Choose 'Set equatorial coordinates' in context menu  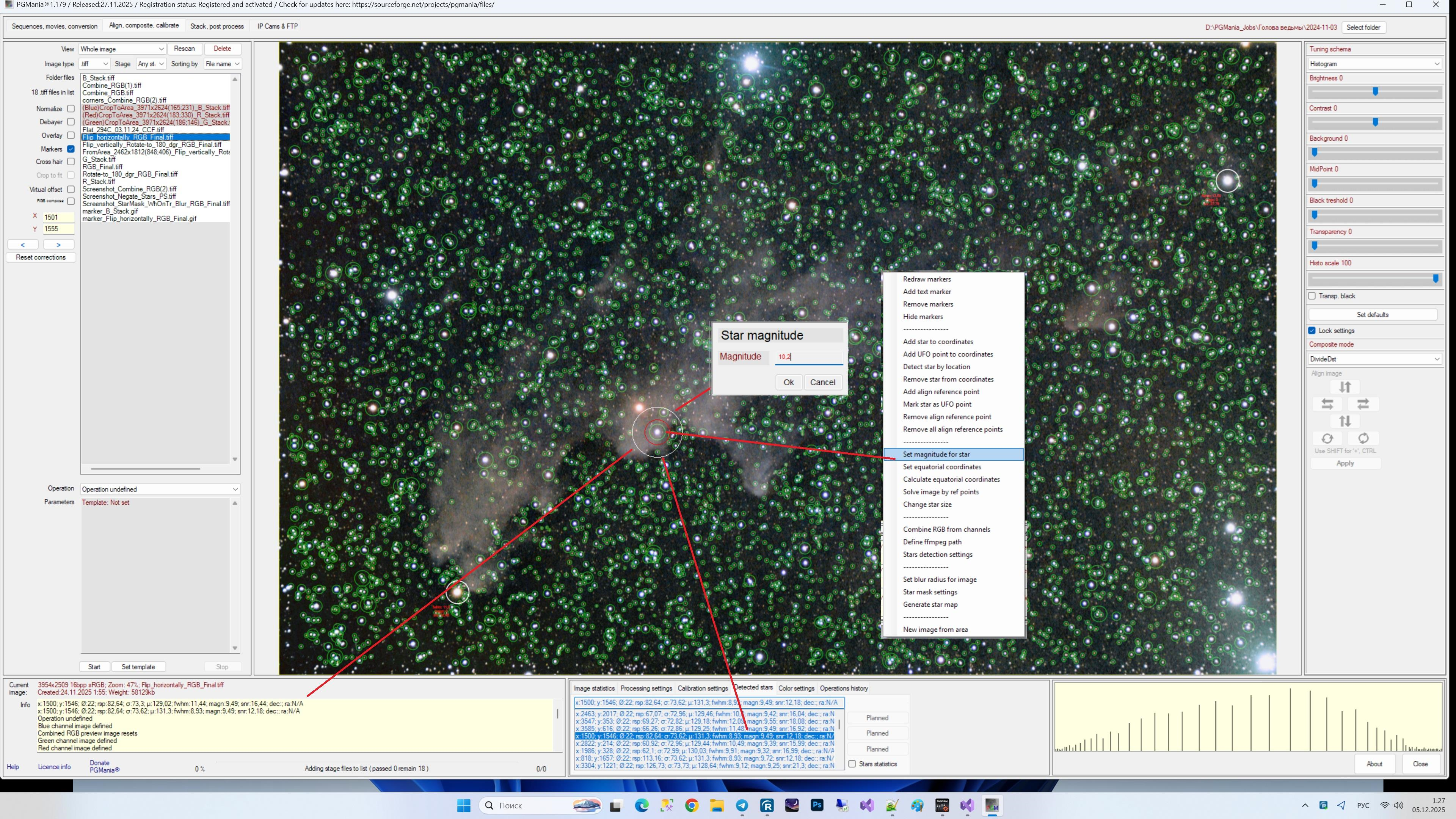(941, 467)
